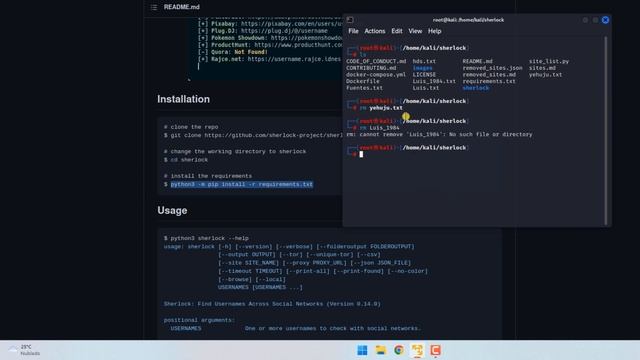Click the '# clone the repo' comment

tap(191, 127)
